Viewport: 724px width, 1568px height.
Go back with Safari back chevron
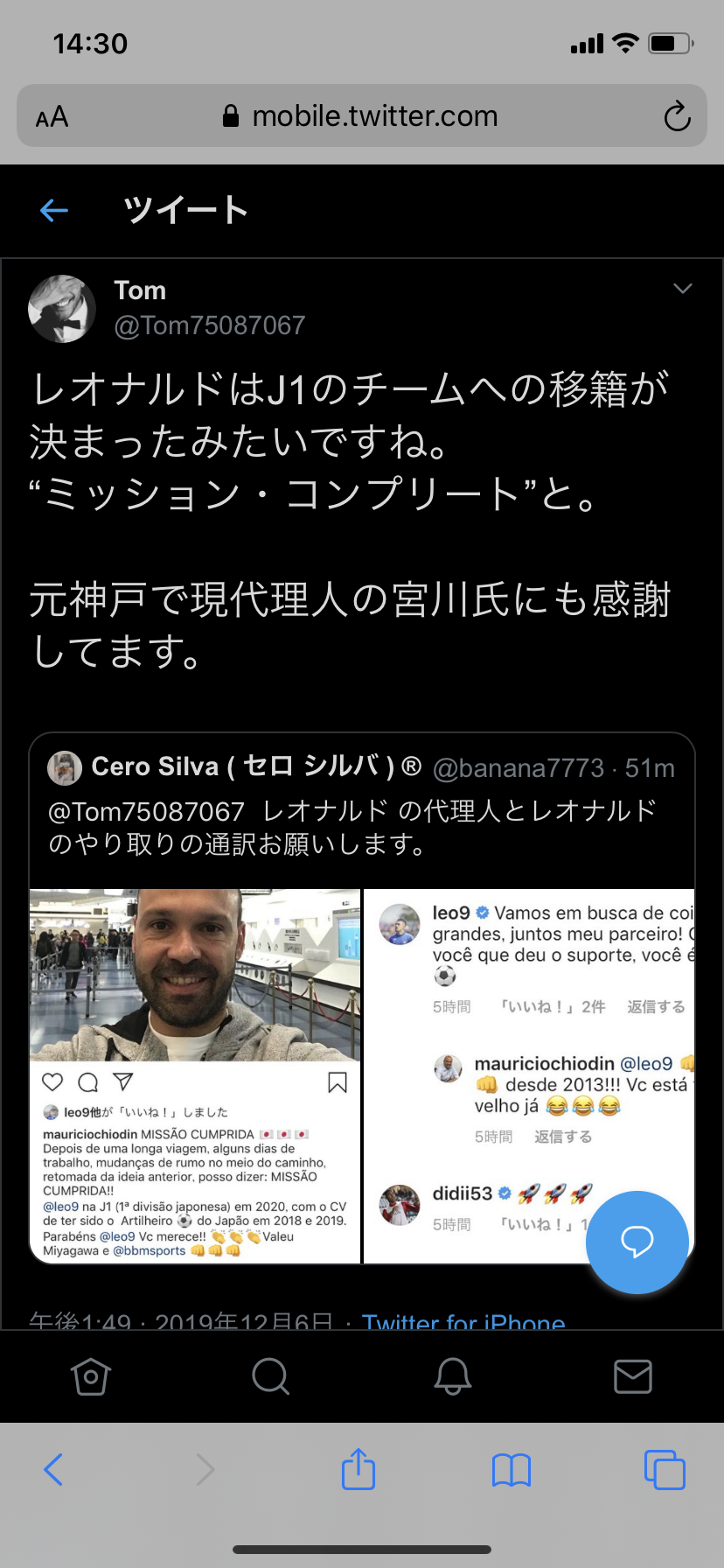click(53, 1469)
